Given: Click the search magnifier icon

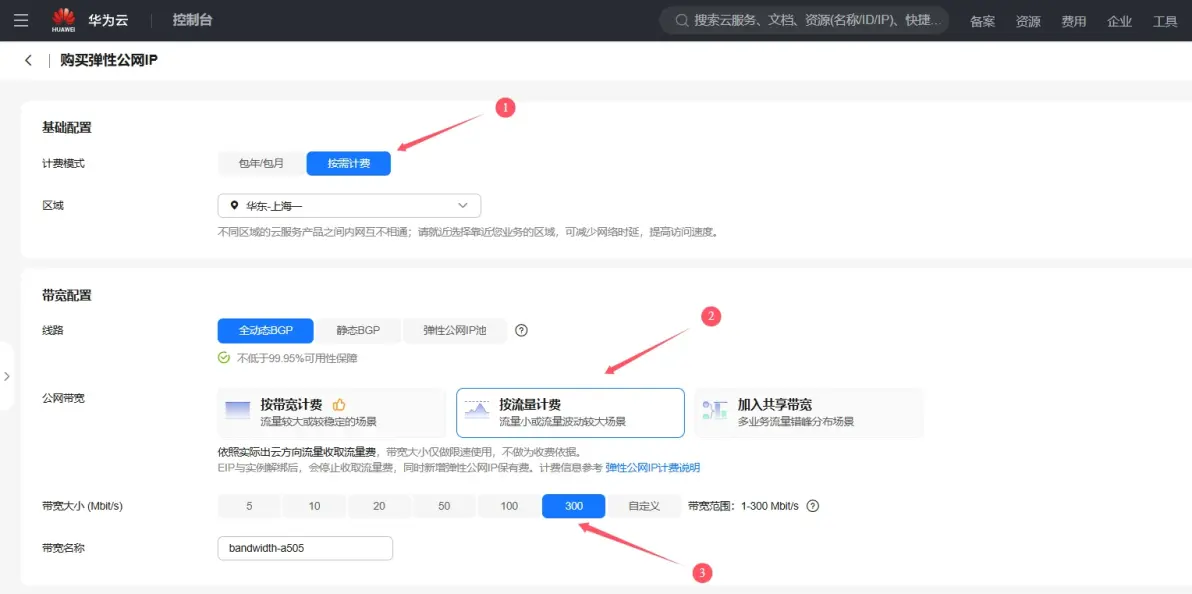Looking at the screenshot, I should tap(682, 21).
